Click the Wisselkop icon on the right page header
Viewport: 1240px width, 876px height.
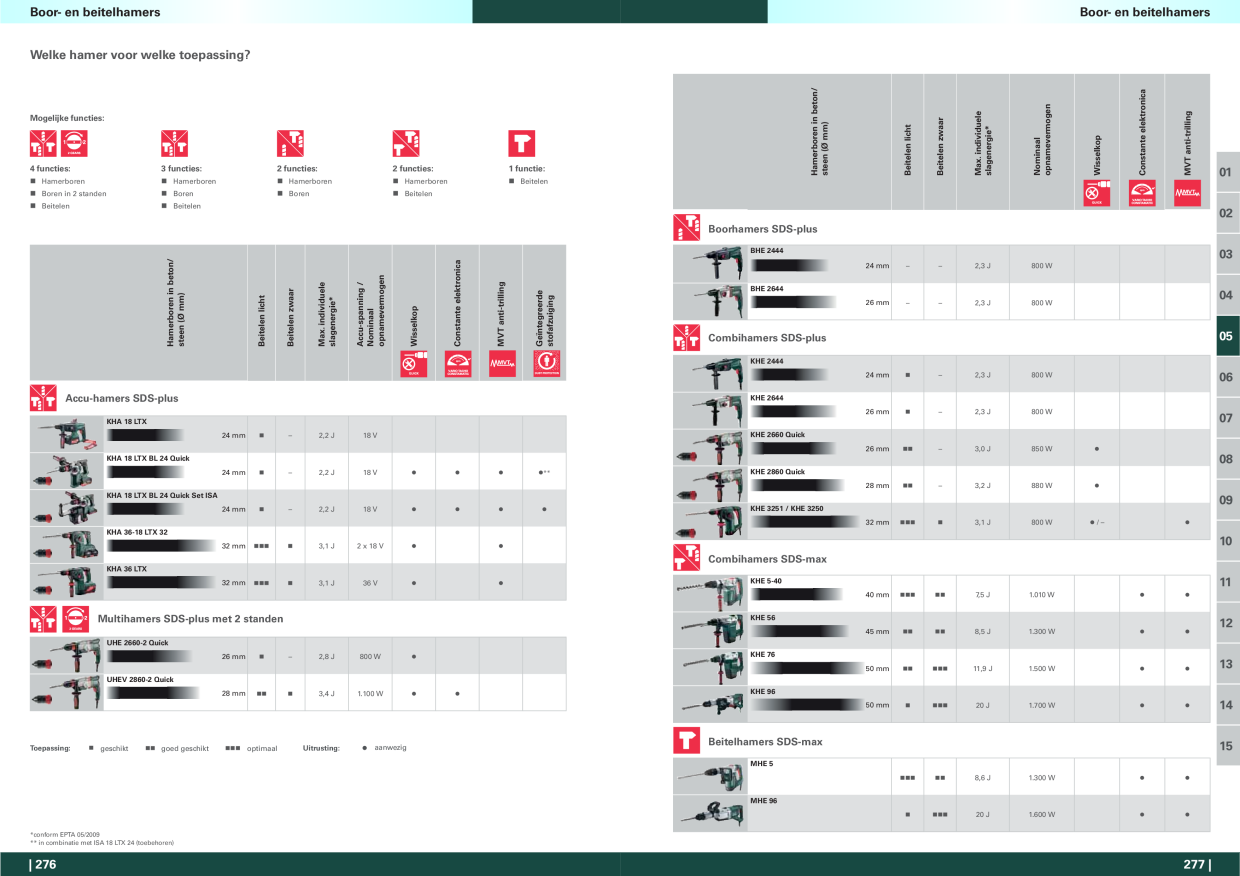[x=1097, y=193]
